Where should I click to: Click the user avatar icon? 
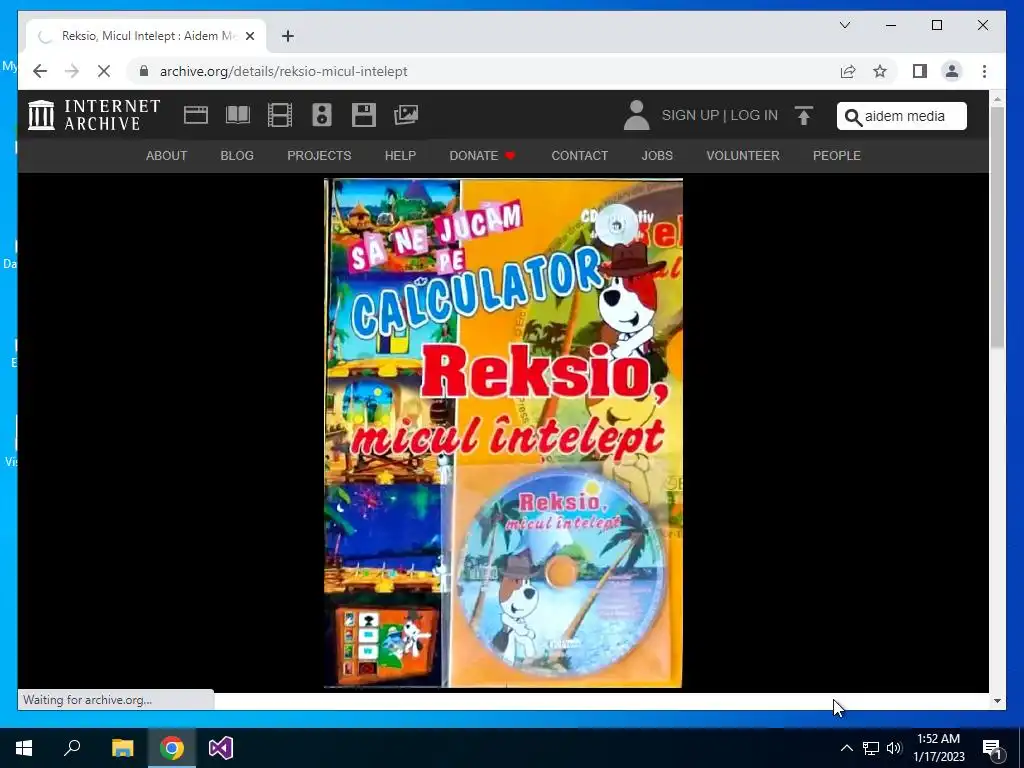636,115
